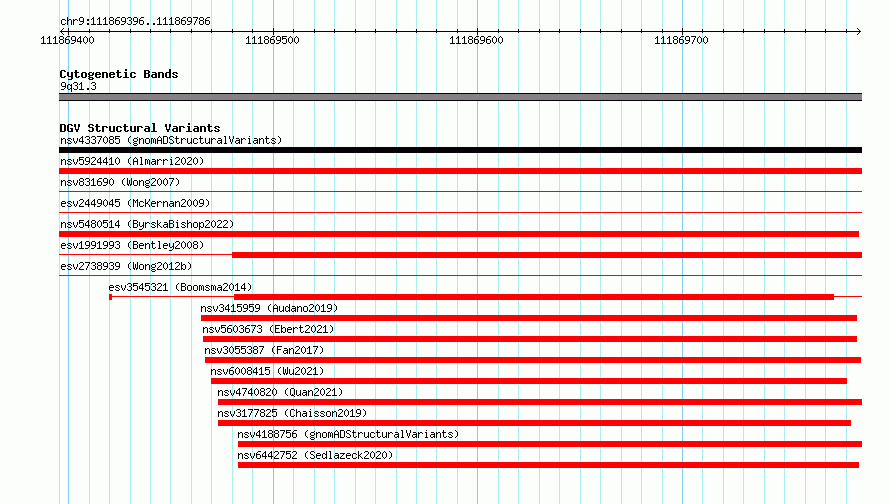Open nsv5480514 (ByrskaBishop2022) variant label

(x=147, y=224)
